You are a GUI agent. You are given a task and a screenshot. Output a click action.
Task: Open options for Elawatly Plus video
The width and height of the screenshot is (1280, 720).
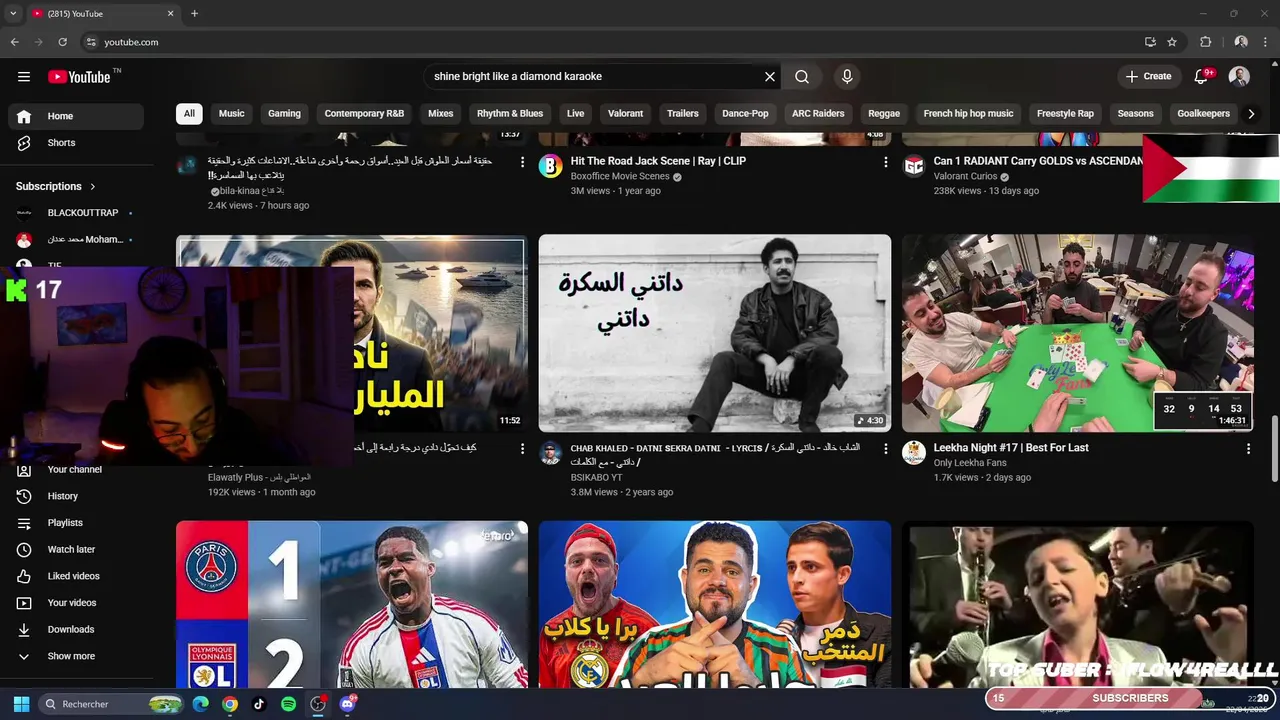click(x=522, y=449)
